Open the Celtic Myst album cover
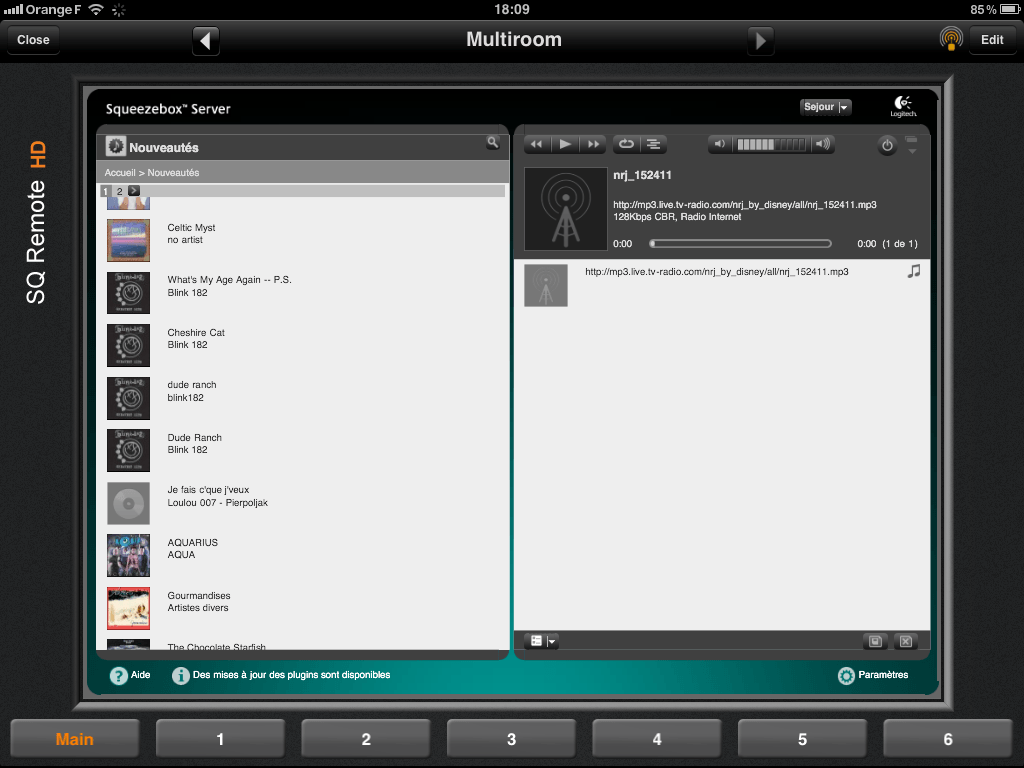Image resolution: width=1024 pixels, height=768 pixels. coord(129,240)
